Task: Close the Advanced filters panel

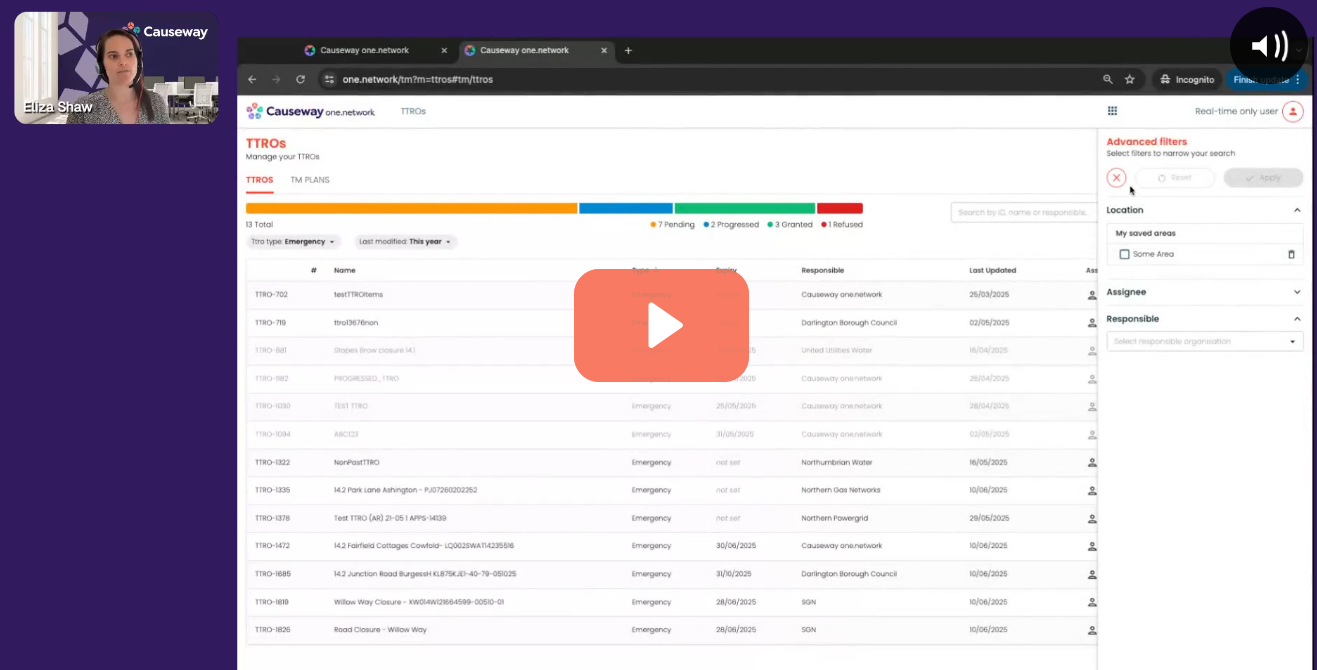Action: [1116, 177]
